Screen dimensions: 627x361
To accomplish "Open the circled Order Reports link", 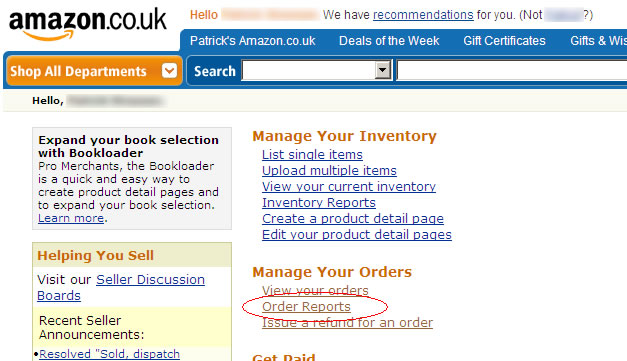I will [306, 307].
